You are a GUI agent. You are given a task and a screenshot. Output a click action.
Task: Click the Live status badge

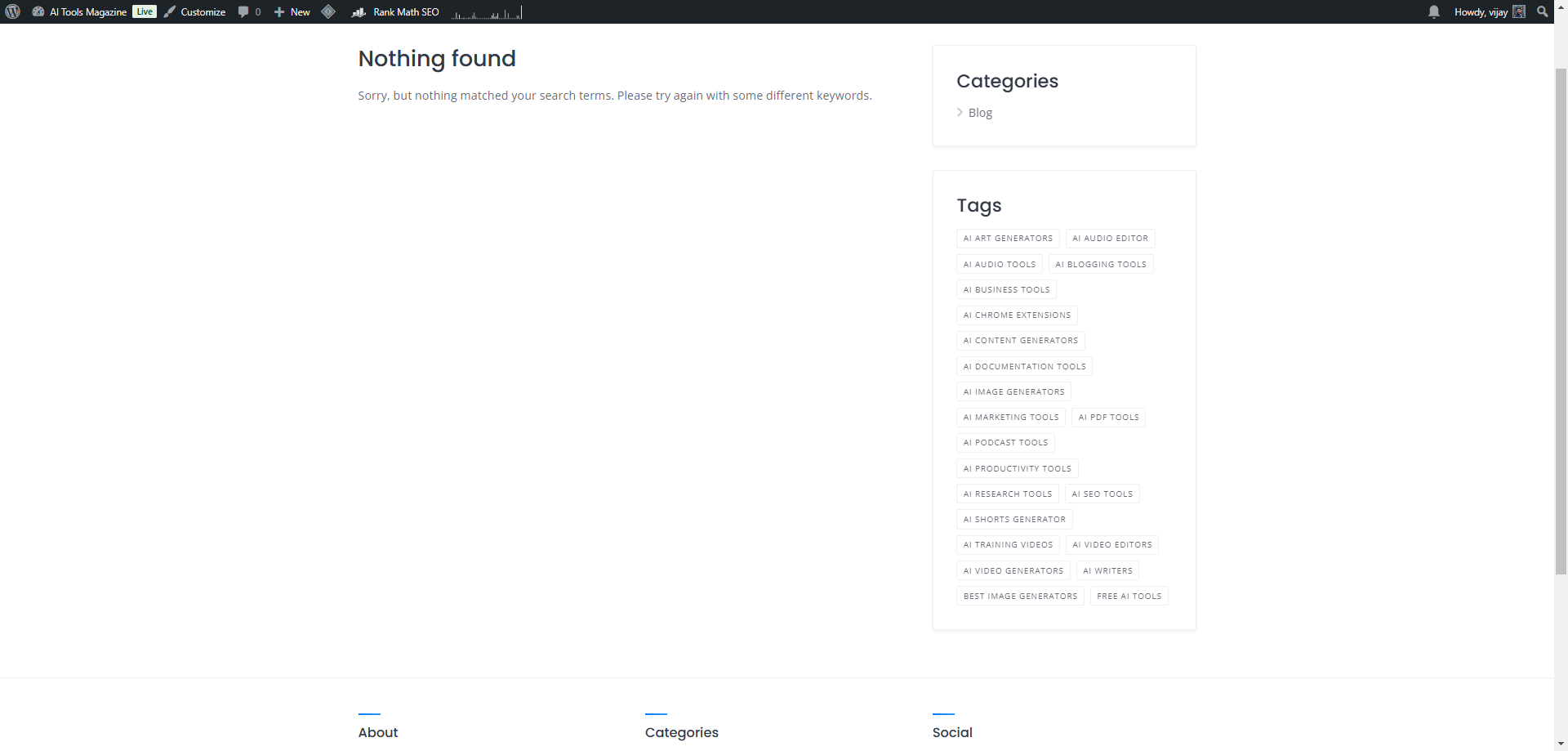click(145, 11)
